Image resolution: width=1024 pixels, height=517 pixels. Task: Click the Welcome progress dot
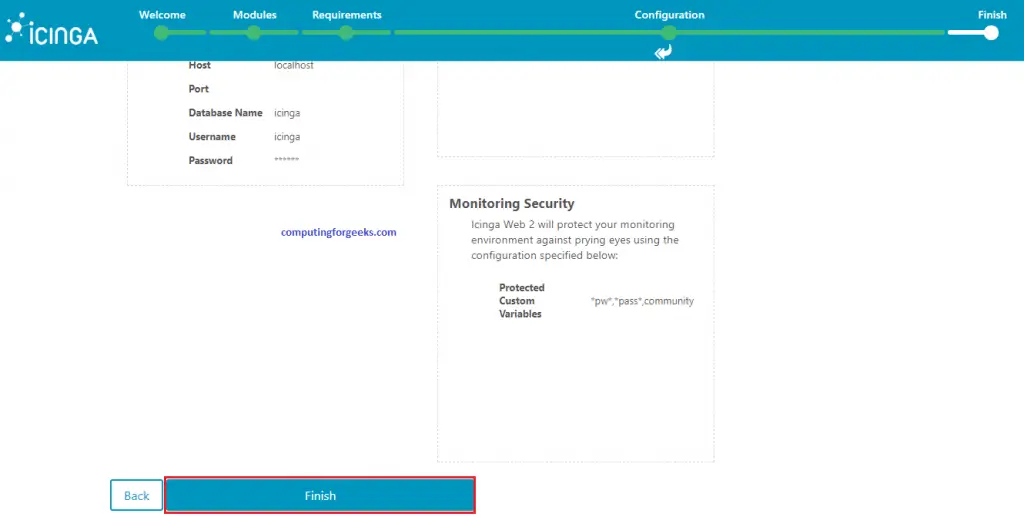click(161, 33)
